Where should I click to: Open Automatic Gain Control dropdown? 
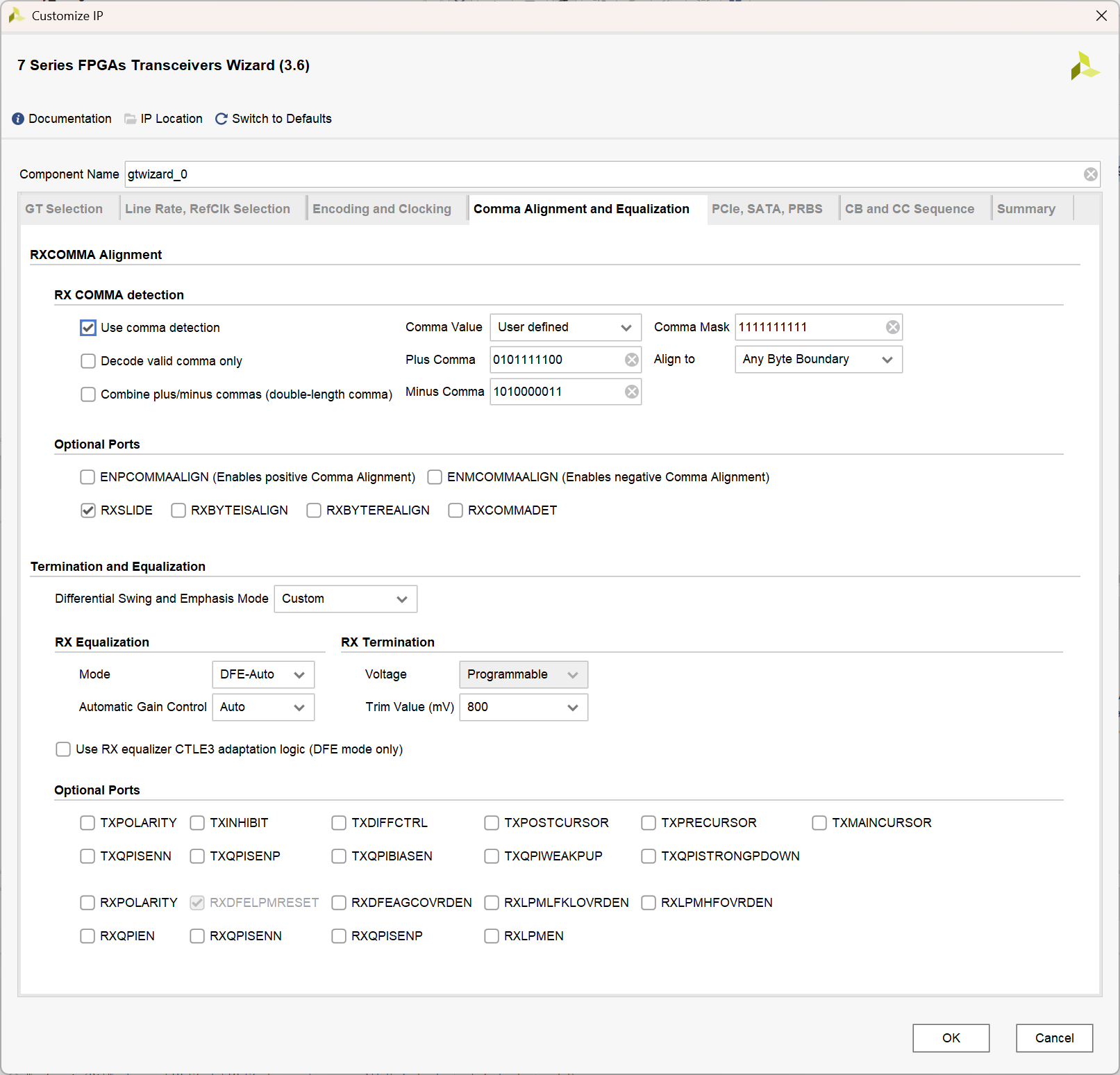[263, 708]
